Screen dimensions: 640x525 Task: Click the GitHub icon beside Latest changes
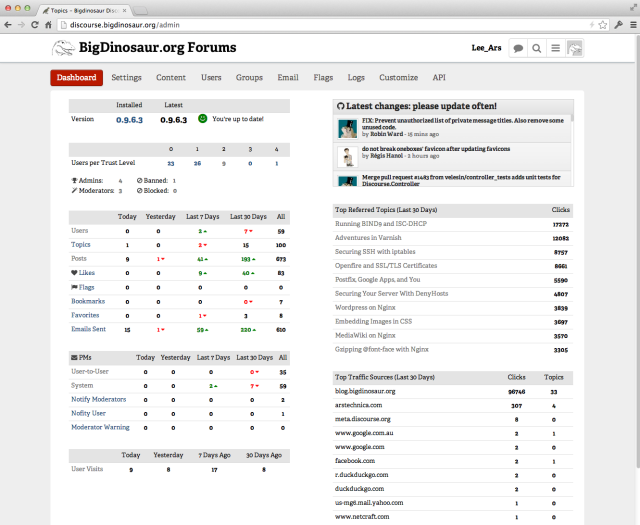[340, 106]
